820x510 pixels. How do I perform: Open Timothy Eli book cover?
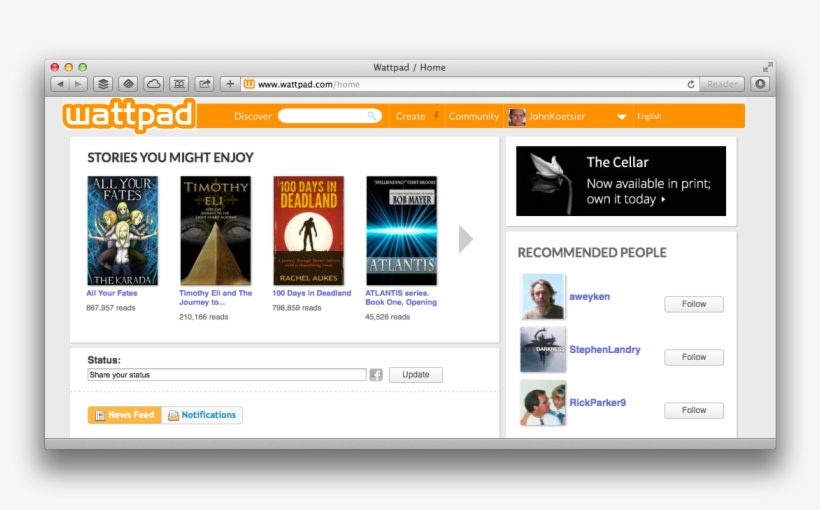pos(215,231)
